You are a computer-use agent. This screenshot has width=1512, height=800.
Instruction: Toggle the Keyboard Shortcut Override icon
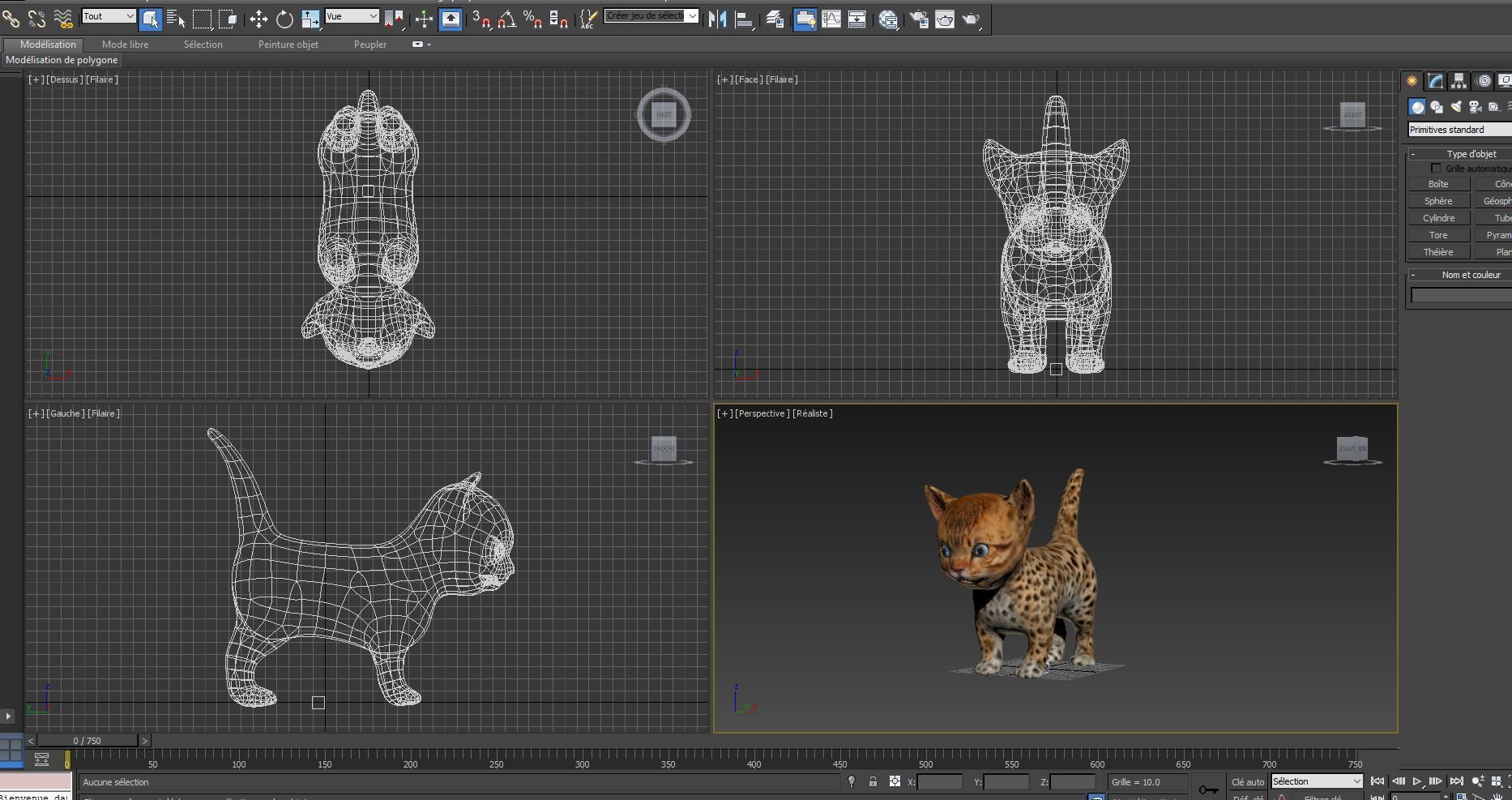coord(451,19)
